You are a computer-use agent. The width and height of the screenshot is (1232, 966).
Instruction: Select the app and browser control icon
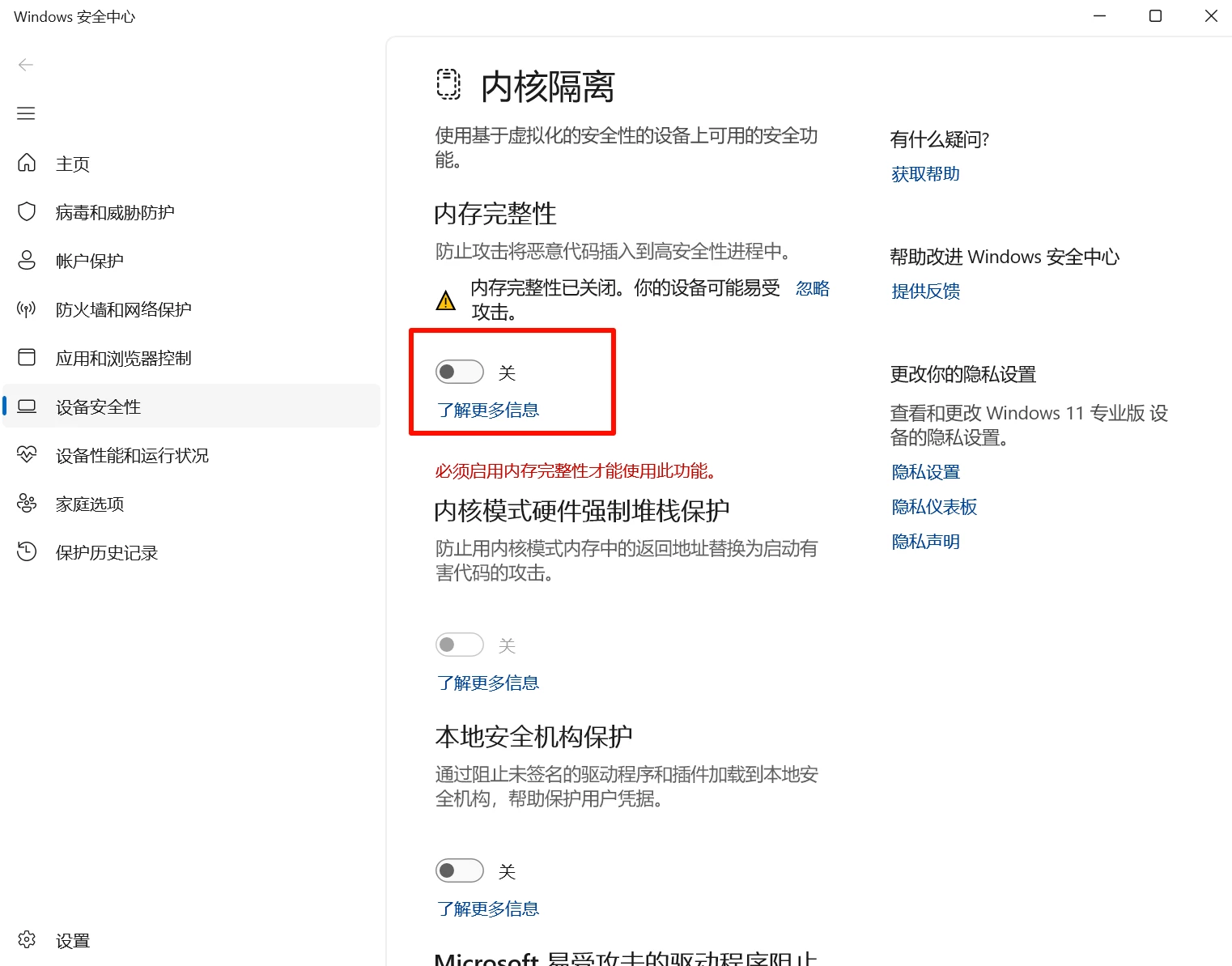pyautogui.click(x=27, y=358)
